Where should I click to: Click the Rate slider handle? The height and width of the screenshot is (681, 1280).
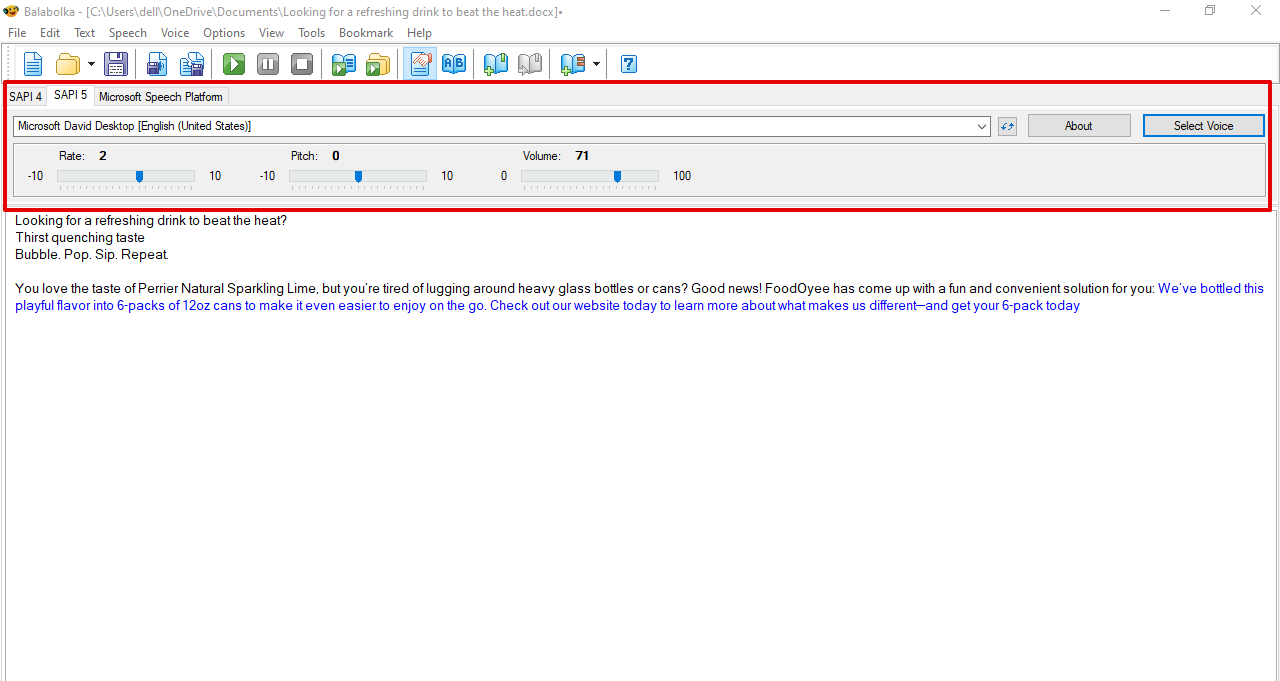click(139, 176)
